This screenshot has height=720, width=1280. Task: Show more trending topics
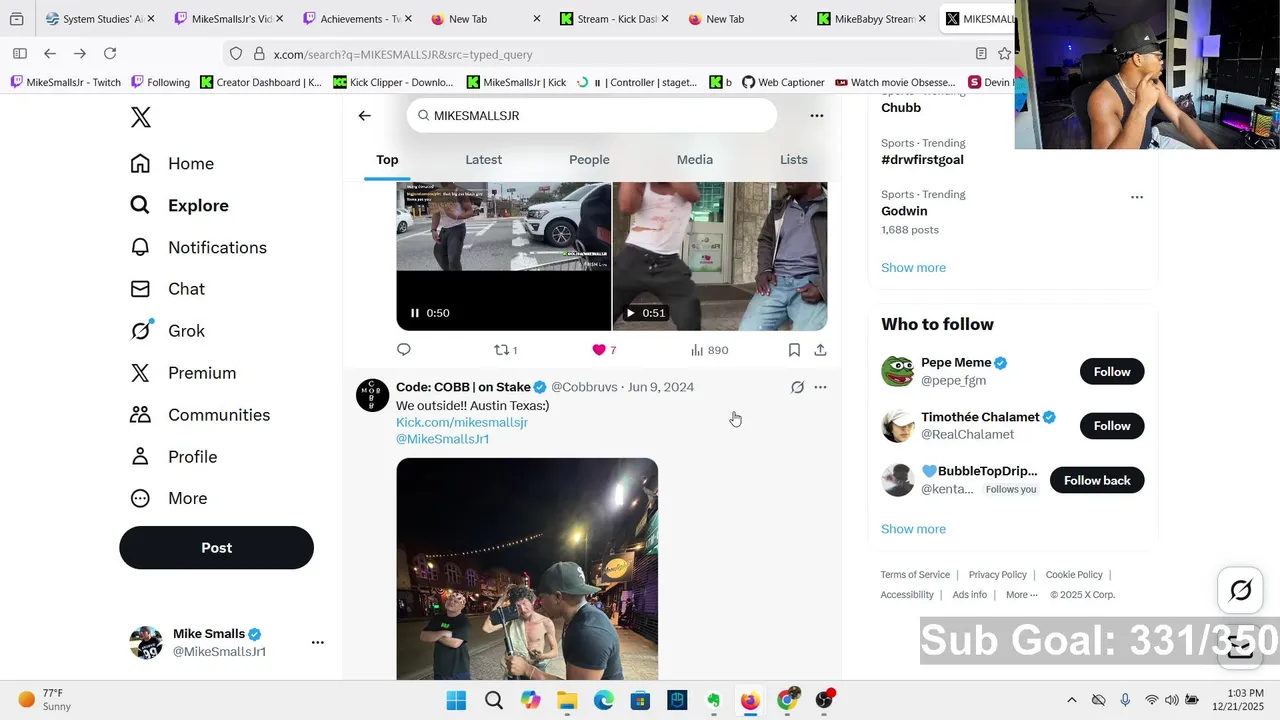click(x=913, y=268)
